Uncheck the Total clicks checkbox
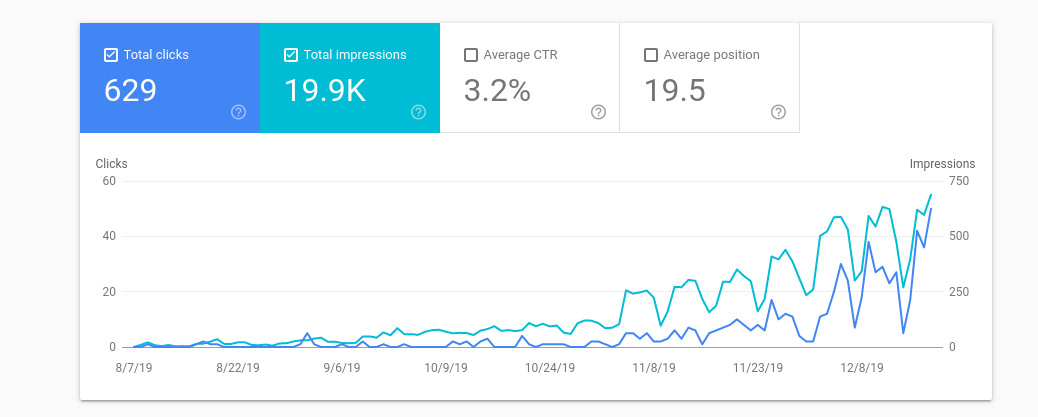The height and width of the screenshot is (417, 1038). coord(111,55)
